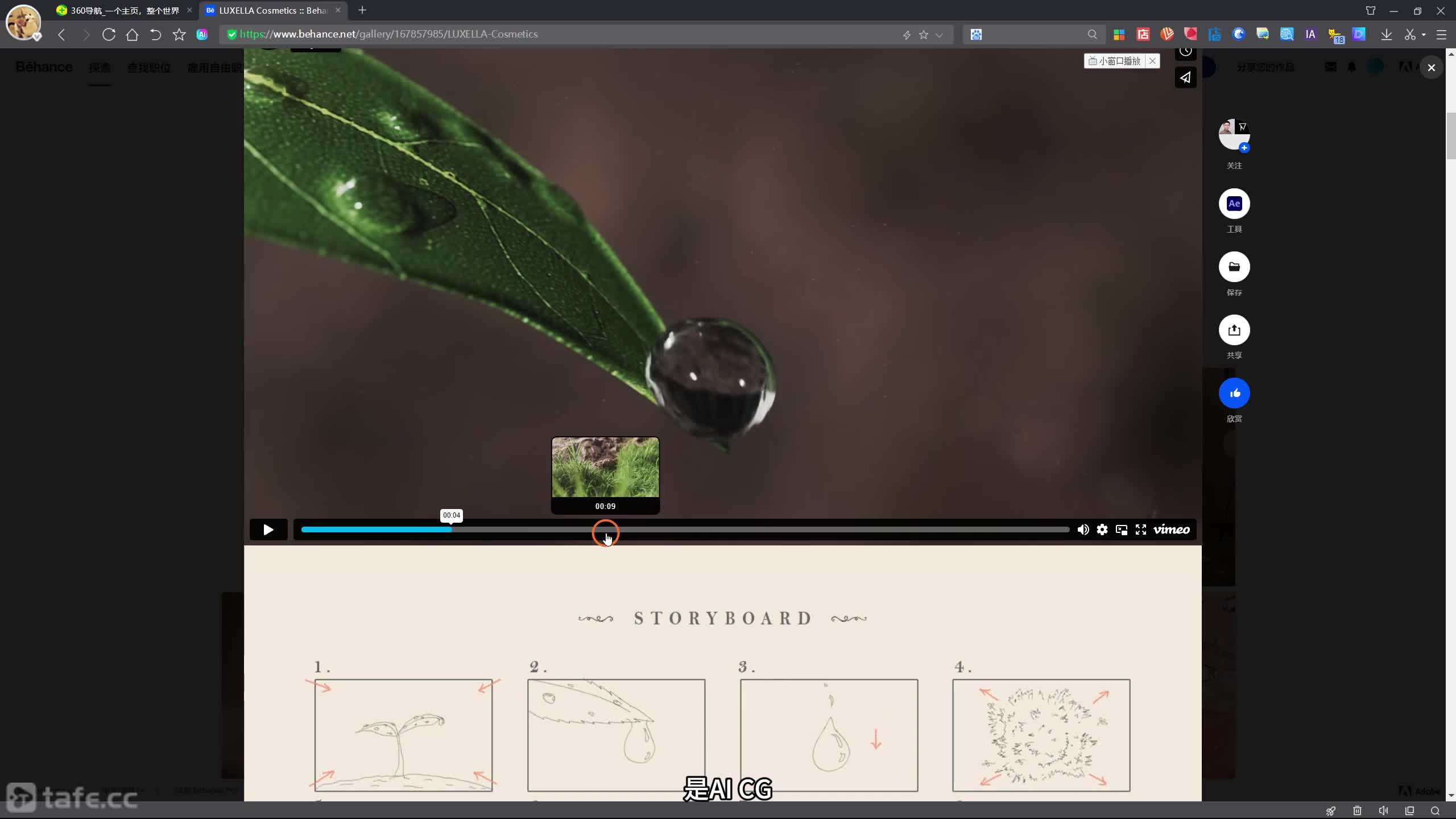The image size is (1456, 819).
Task: Toggle picture-in-picture mode in player
Action: coord(1122,530)
